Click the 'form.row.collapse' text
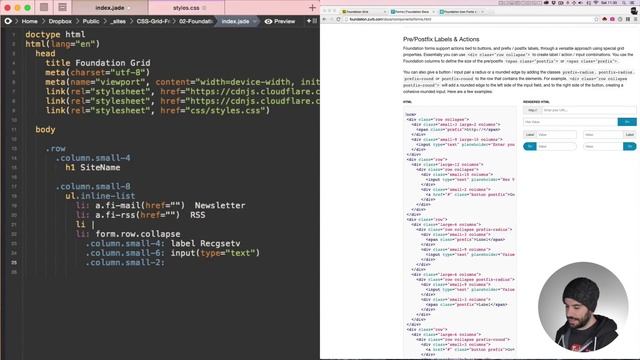640x360 pixels. tap(138, 234)
